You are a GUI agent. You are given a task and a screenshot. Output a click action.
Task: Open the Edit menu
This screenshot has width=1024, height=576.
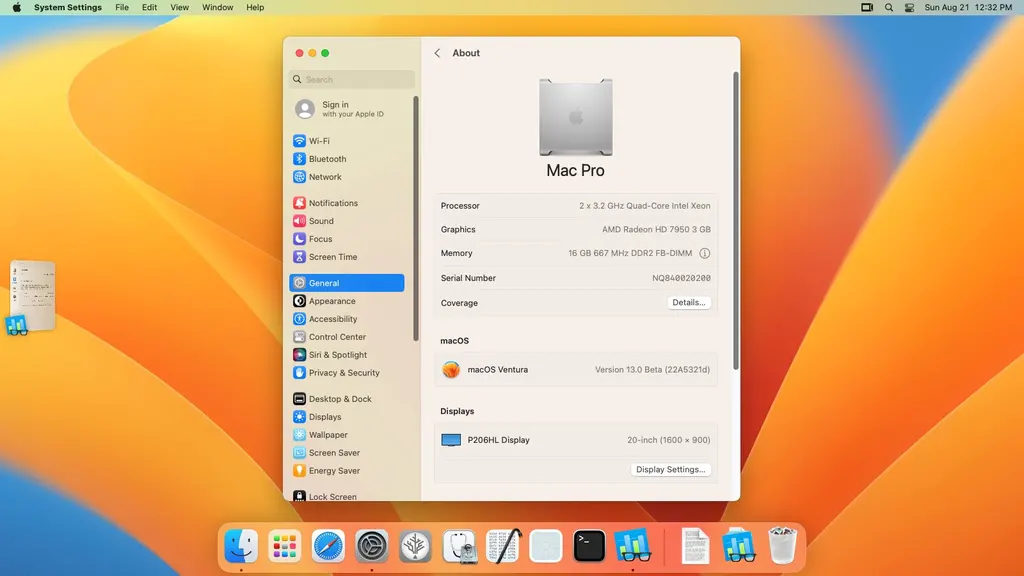(150, 8)
